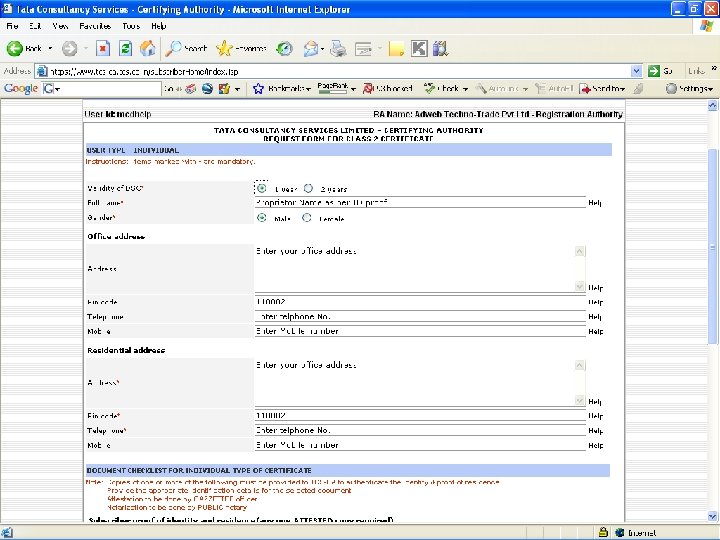The image size is (720, 540).
Task: Go to Home page via house icon
Action: [x=147, y=48]
